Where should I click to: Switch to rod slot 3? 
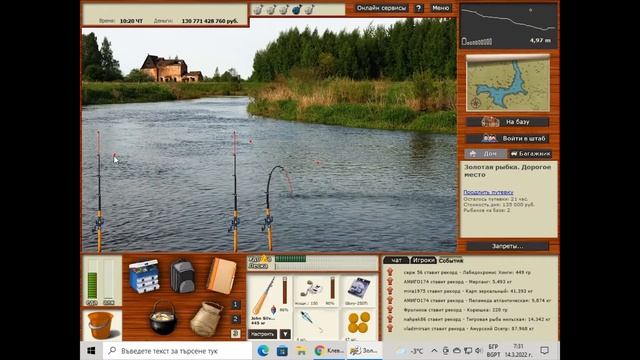(236, 333)
